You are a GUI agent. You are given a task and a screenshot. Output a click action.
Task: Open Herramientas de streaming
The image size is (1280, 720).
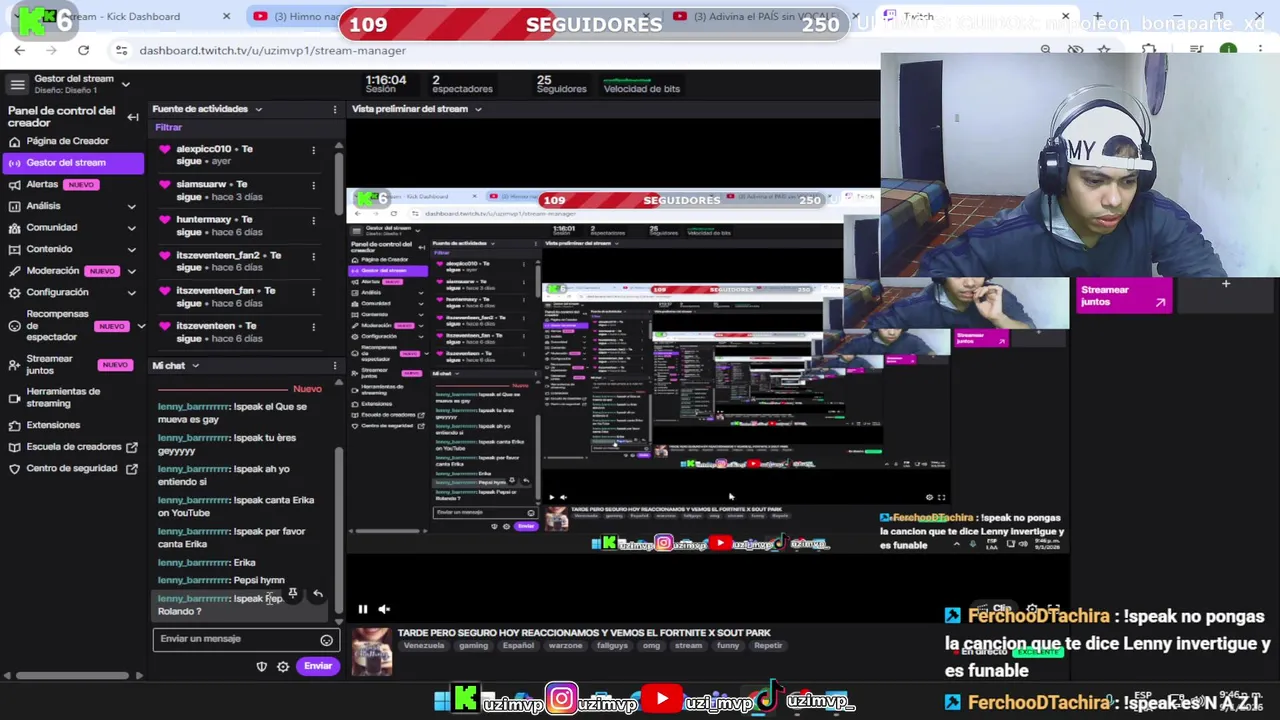[x=63, y=397]
